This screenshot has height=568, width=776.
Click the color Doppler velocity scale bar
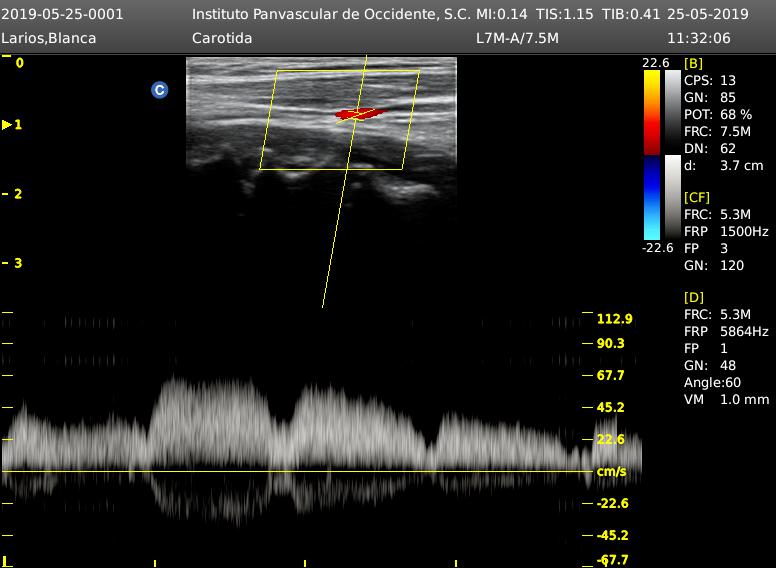(652, 155)
